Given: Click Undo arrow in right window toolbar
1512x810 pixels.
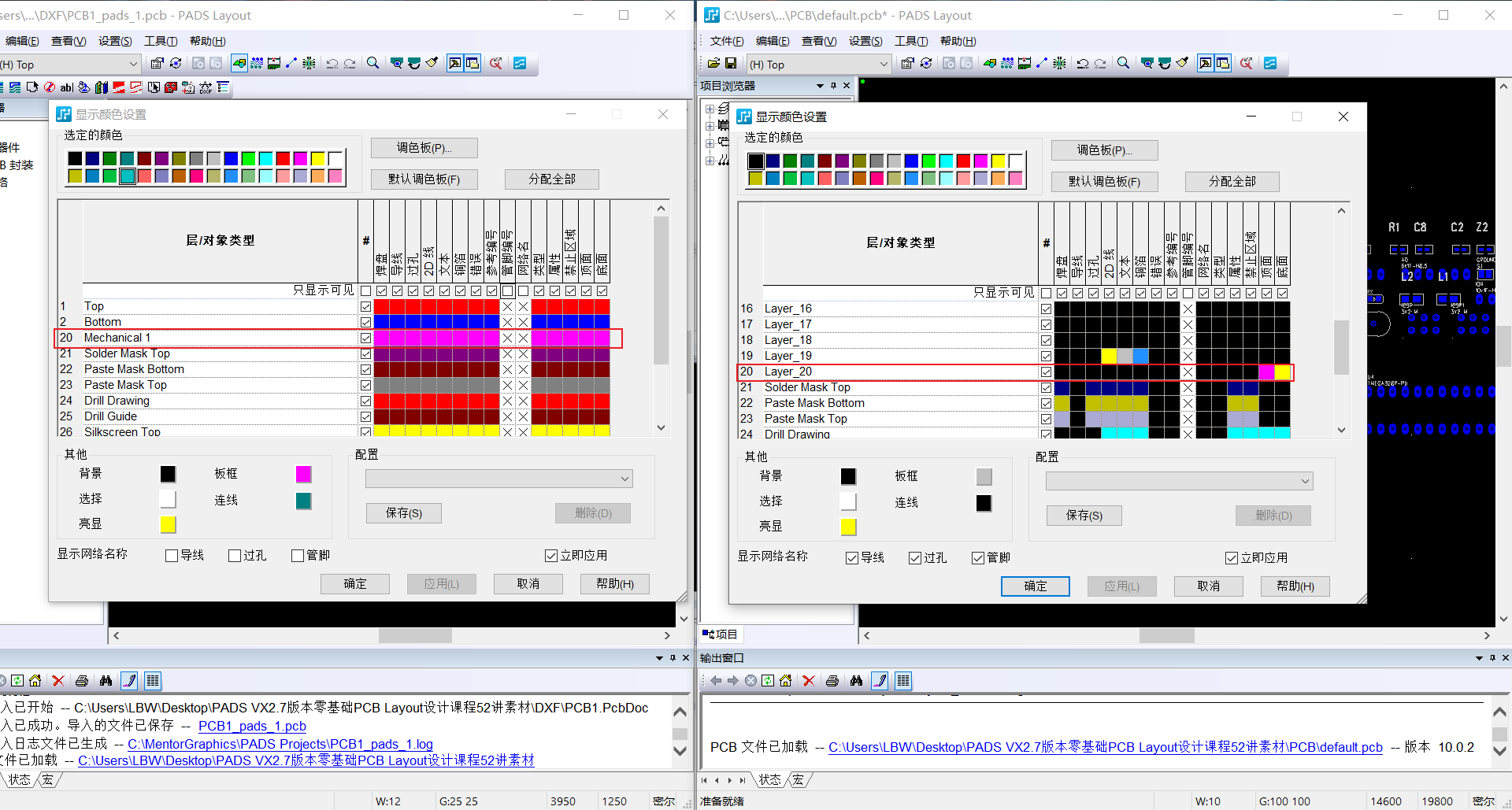Looking at the screenshot, I should pos(1083,64).
